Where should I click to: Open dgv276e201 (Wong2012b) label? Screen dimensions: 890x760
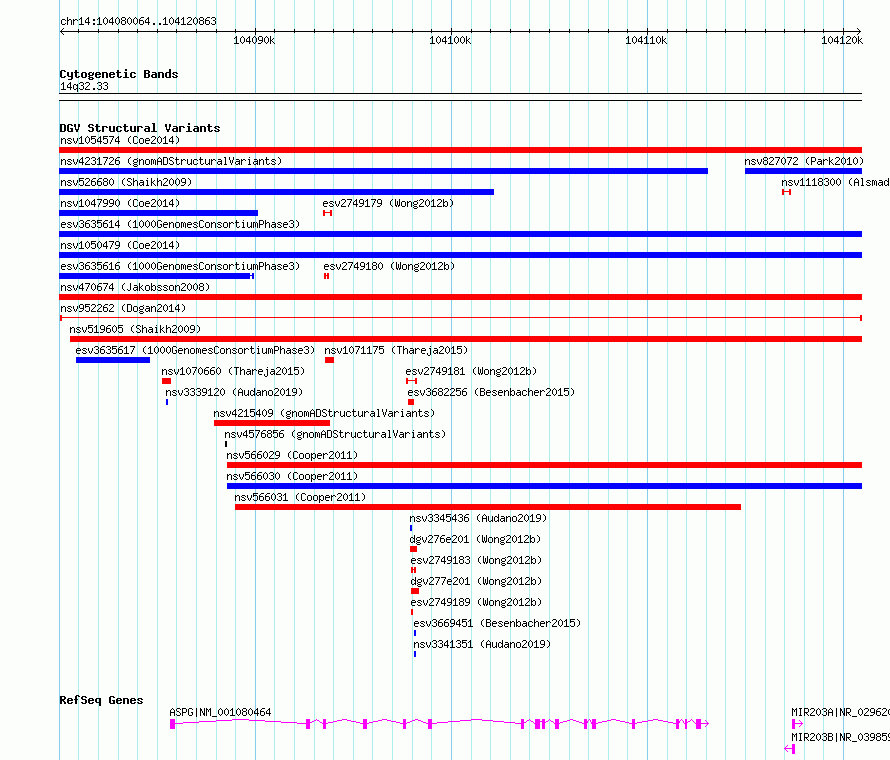(x=475, y=539)
